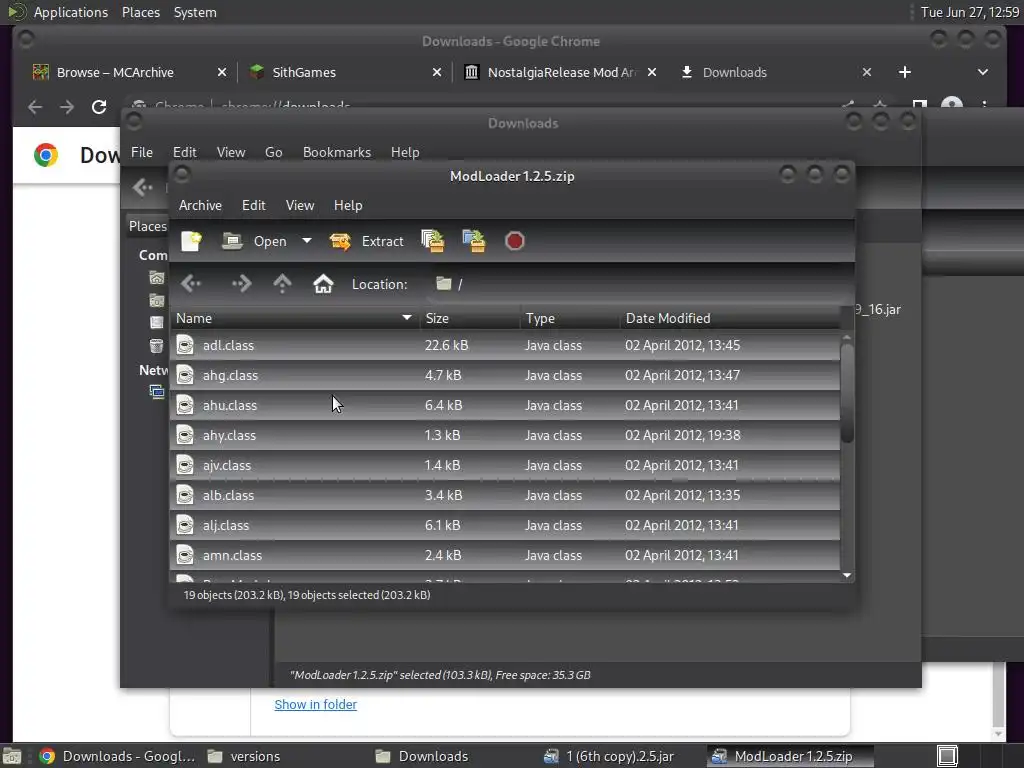Select alj.class file row
This screenshot has height=768, width=1024.
click(505, 525)
